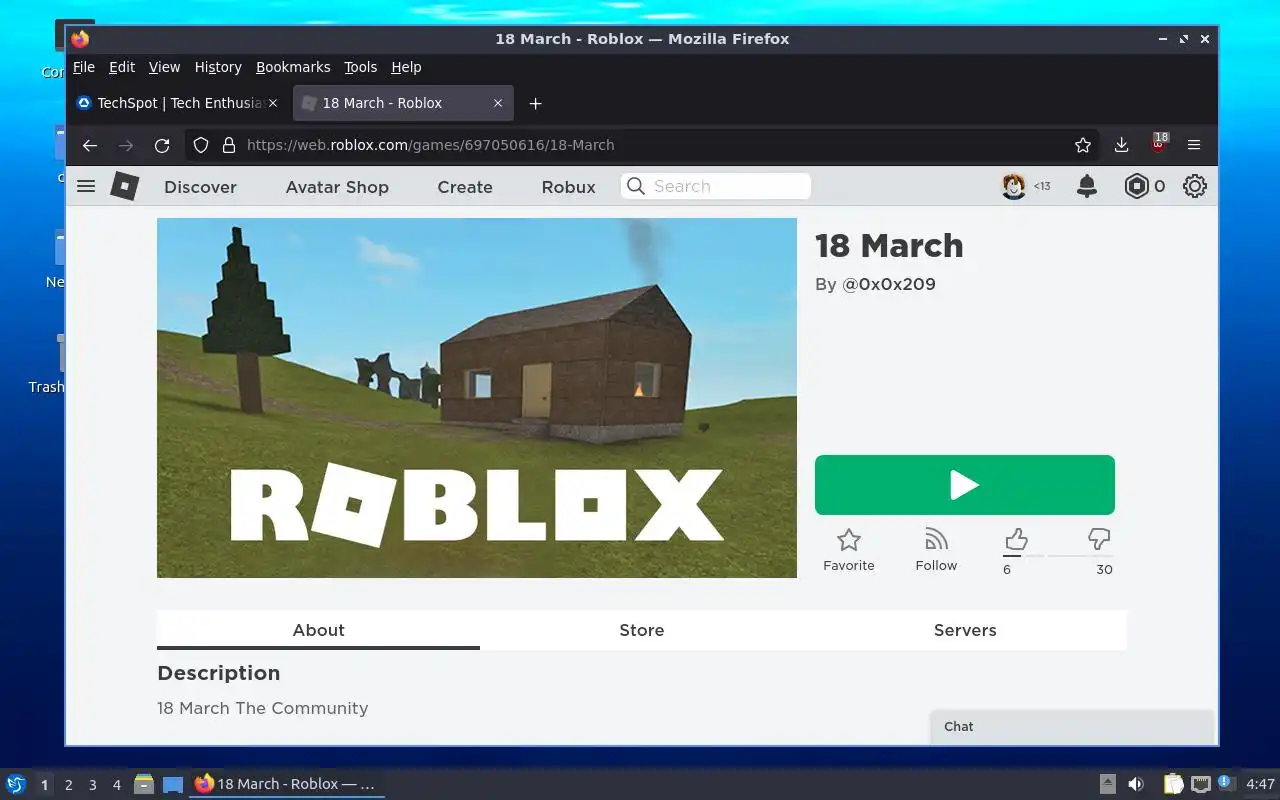Close the TechSpot tab
Image resolution: width=1280 pixels, height=800 pixels.
273,103
